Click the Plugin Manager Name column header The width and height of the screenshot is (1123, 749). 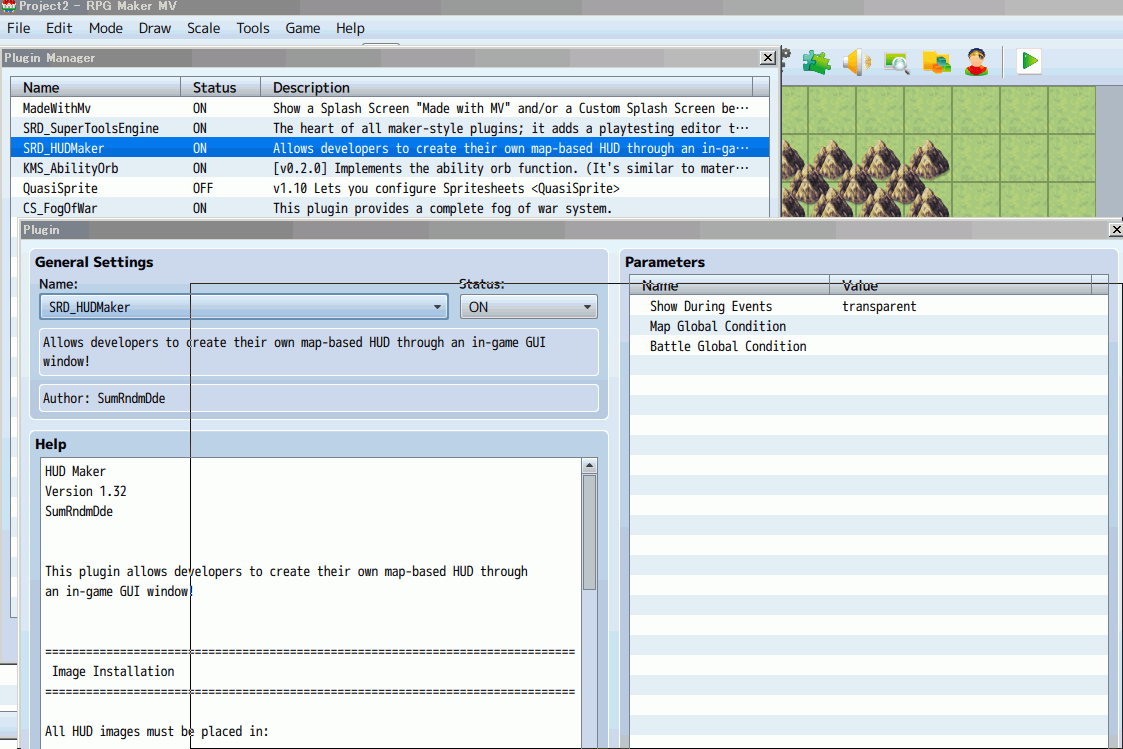(96, 87)
